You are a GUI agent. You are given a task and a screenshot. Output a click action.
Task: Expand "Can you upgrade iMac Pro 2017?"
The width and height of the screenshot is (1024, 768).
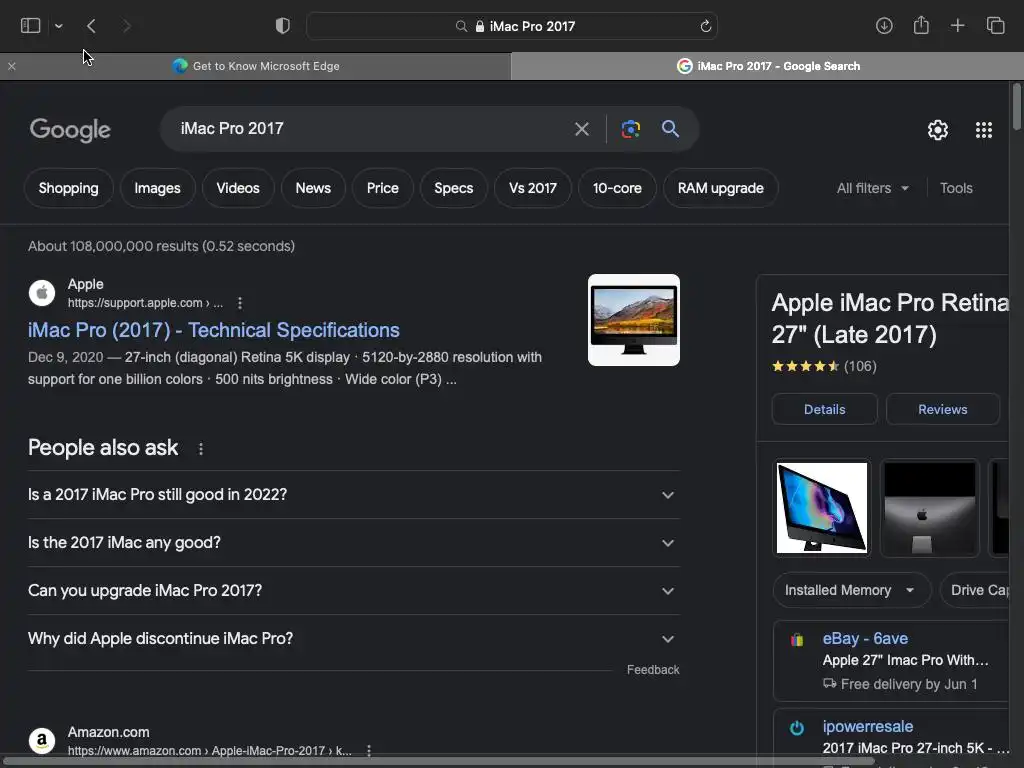click(x=353, y=591)
